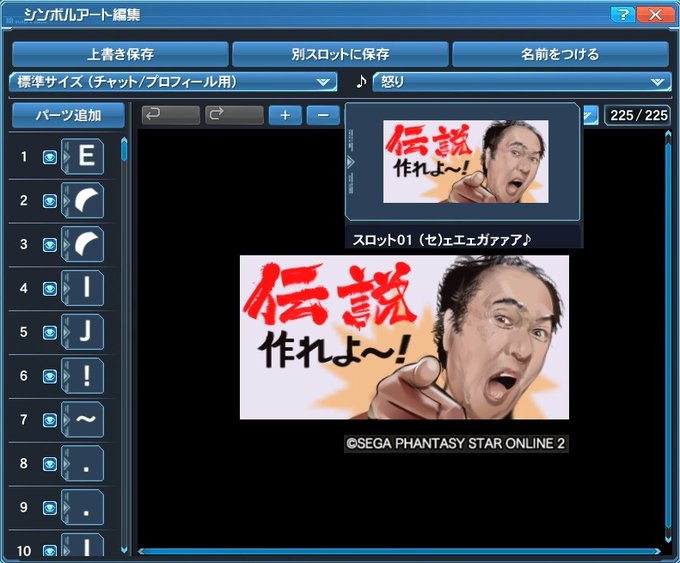Viewport: 680px width, 563px height.
Task: Toggle visibility eye of layer 1
Action: click(x=49, y=157)
